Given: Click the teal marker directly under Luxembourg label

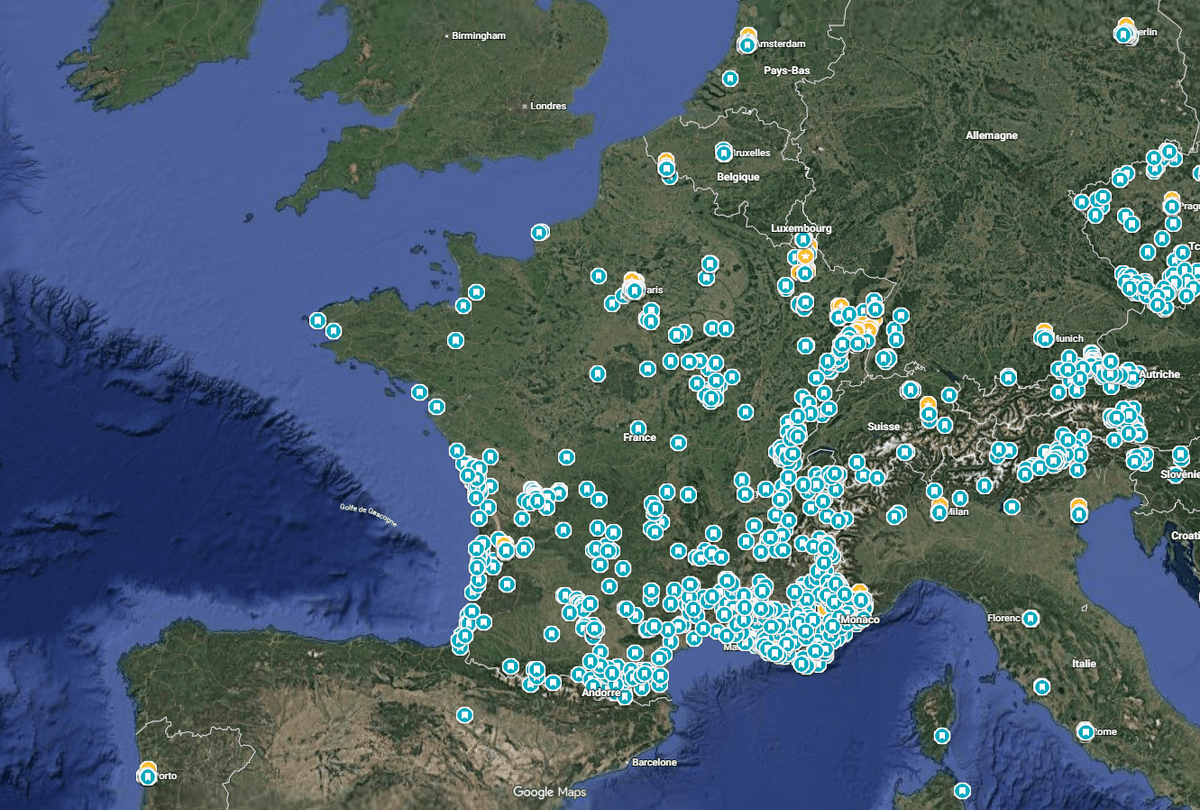Looking at the screenshot, I should point(802,241).
